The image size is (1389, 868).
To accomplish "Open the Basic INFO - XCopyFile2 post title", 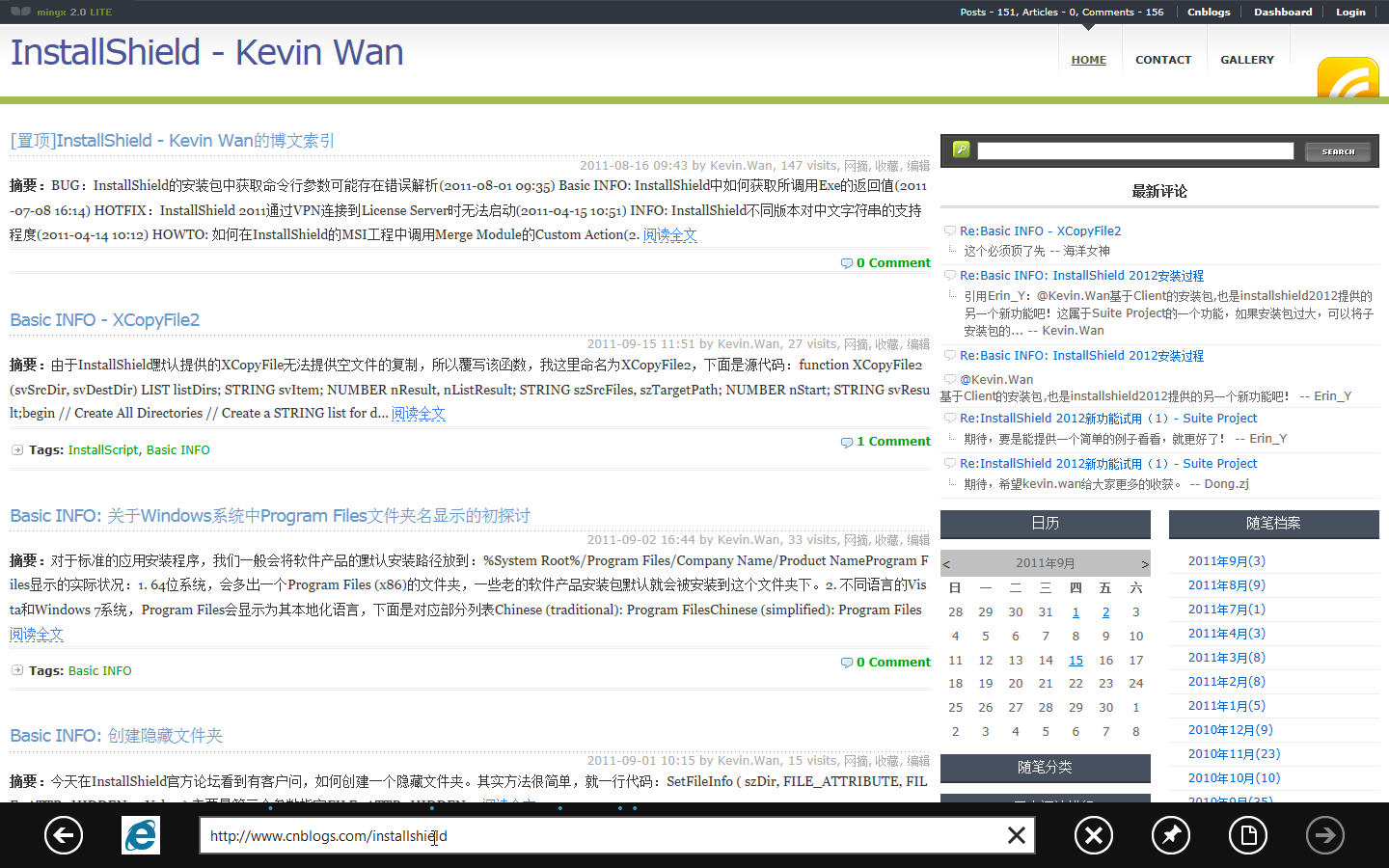I will (x=104, y=320).
